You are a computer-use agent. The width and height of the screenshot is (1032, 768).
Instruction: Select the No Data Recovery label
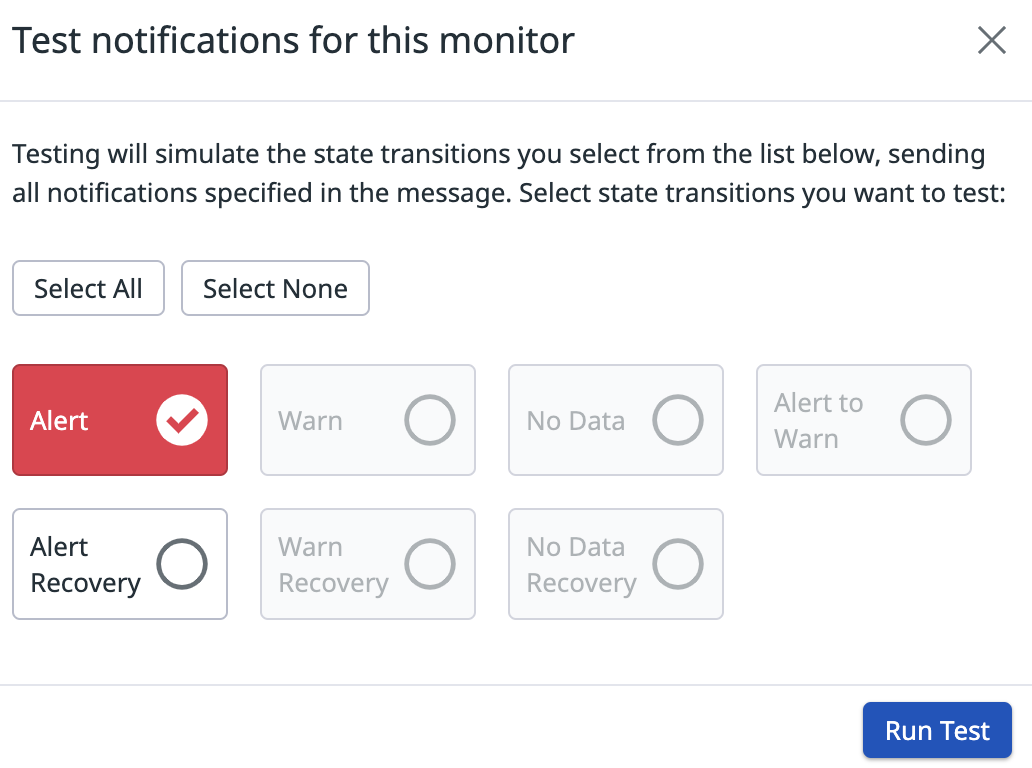click(581, 565)
